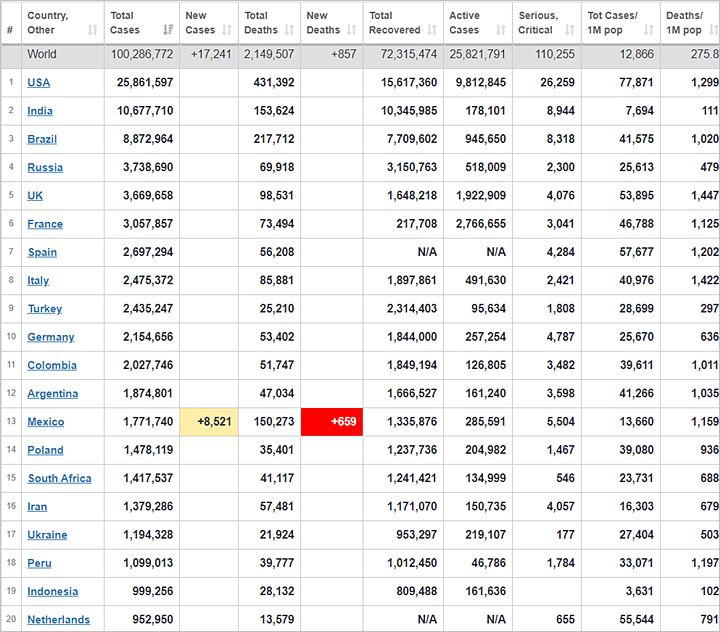
Task: Select USA total deaths 431,392
Action: 274,83
